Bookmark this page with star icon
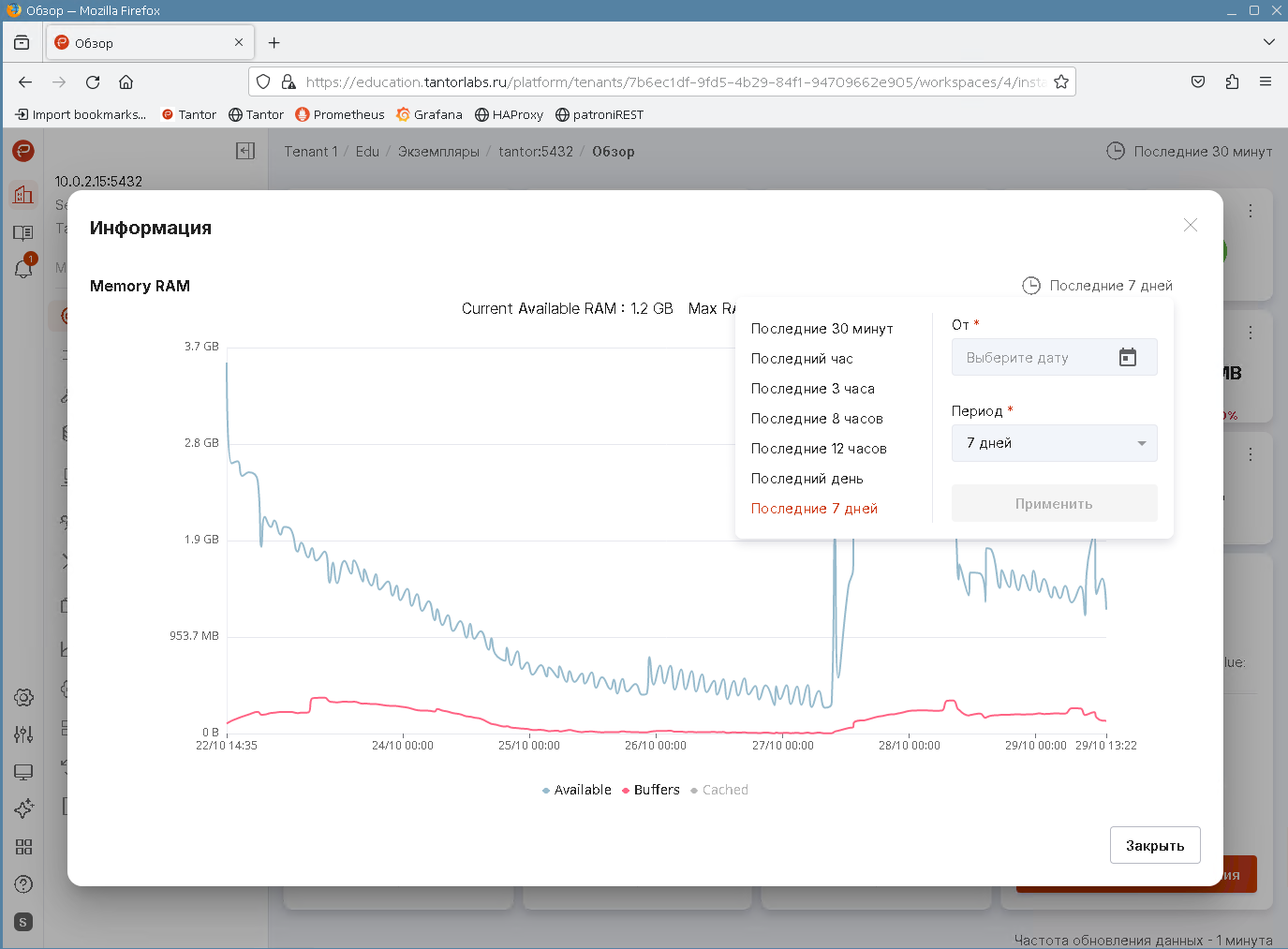Screen dimensions: 1288x949 (x=1061, y=82)
